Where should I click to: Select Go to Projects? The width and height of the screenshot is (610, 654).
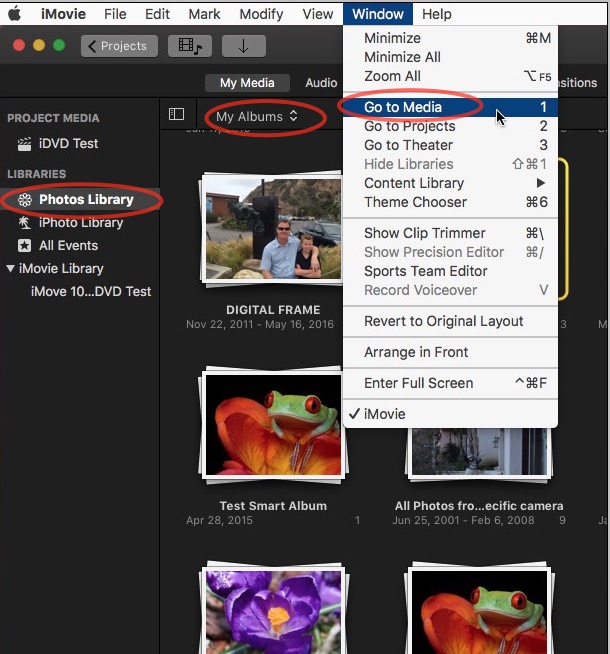click(x=450, y=126)
